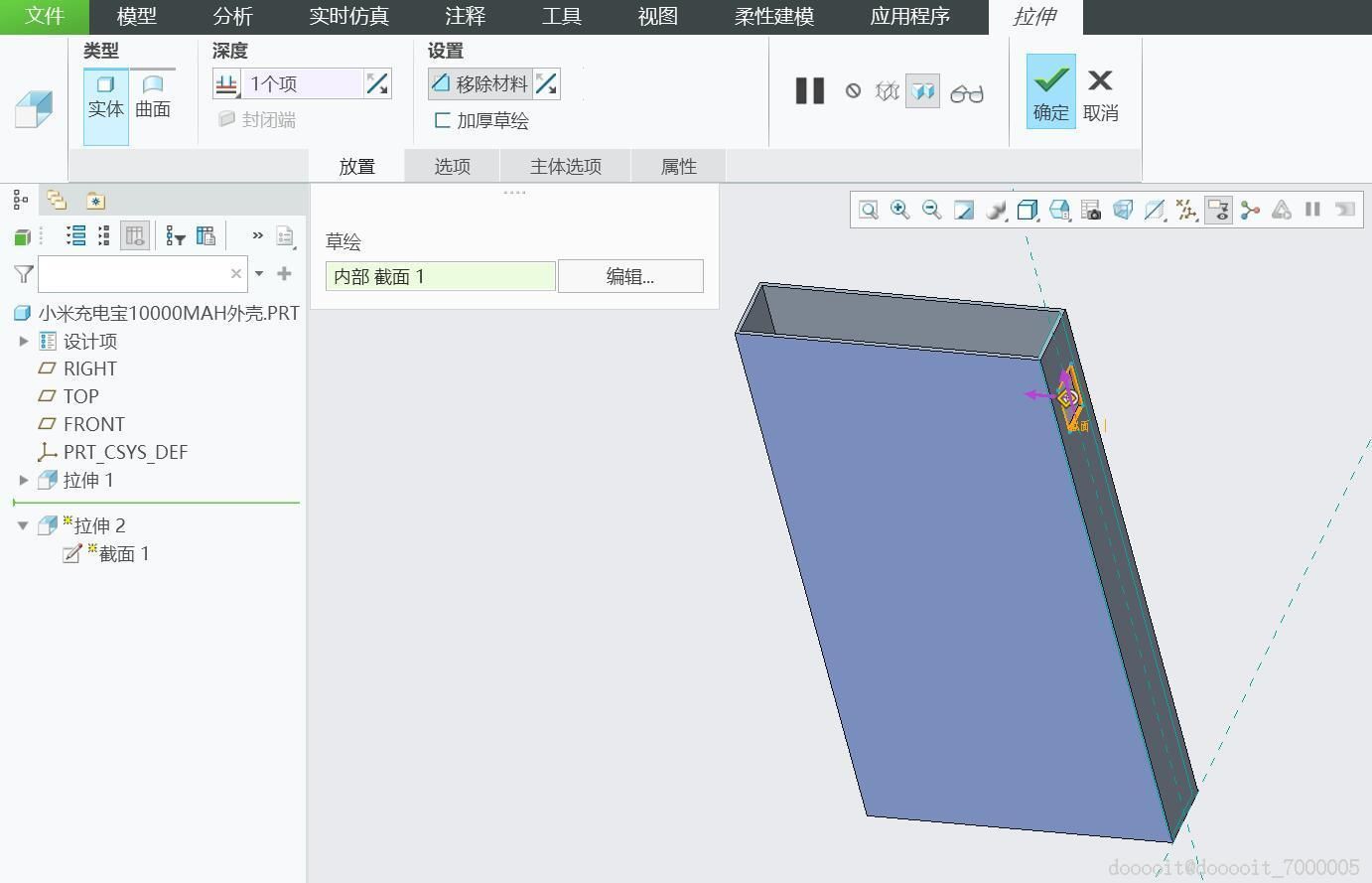Open the 分析 ribbon tab
Screen dimensions: 1372x883
coord(233,17)
